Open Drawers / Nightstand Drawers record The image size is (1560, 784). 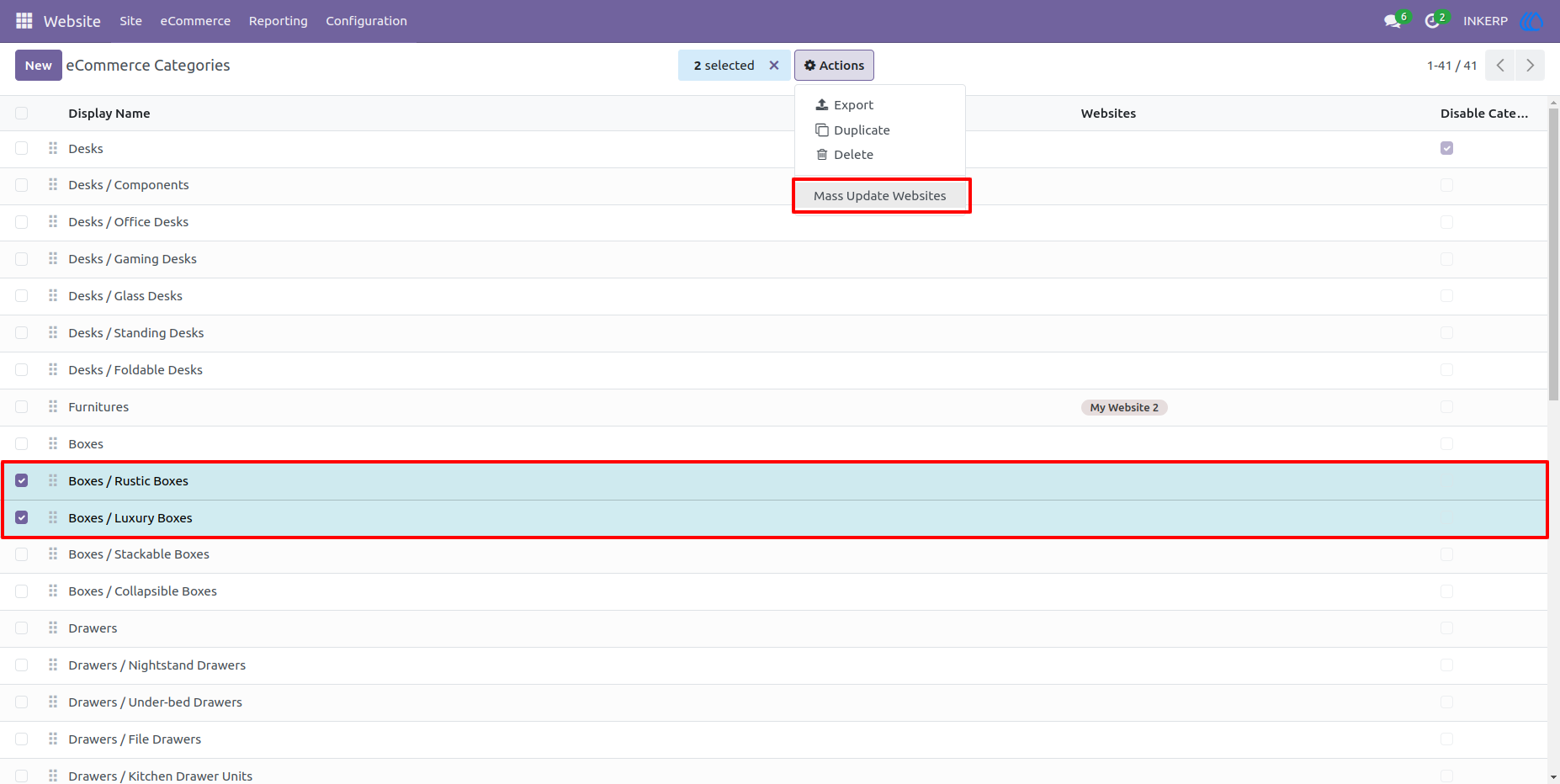tap(157, 665)
